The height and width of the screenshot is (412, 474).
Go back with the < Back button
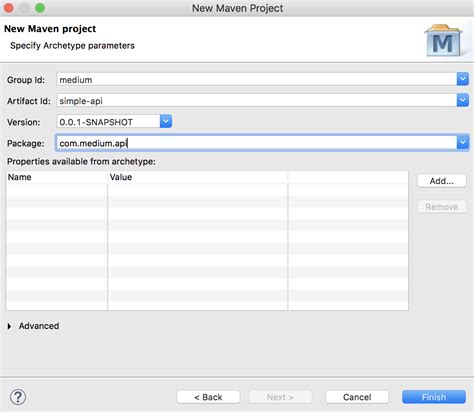tap(208, 397)
